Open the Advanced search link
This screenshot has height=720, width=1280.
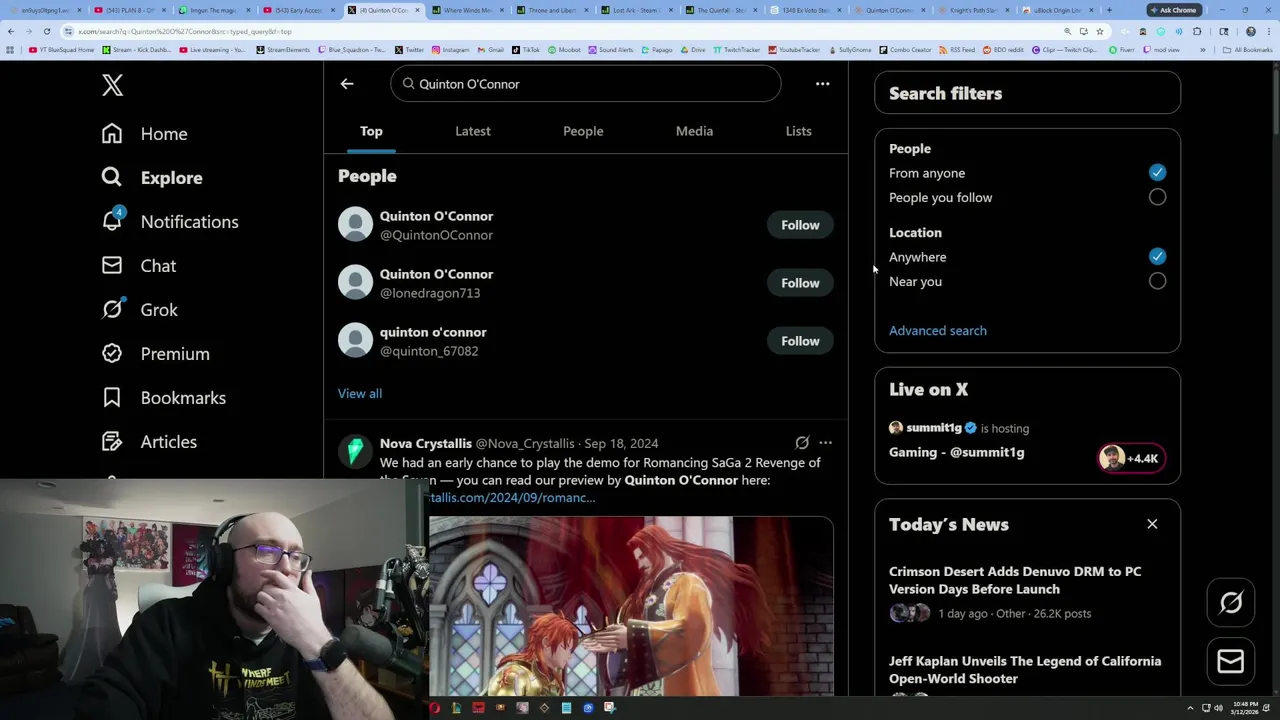937,330
